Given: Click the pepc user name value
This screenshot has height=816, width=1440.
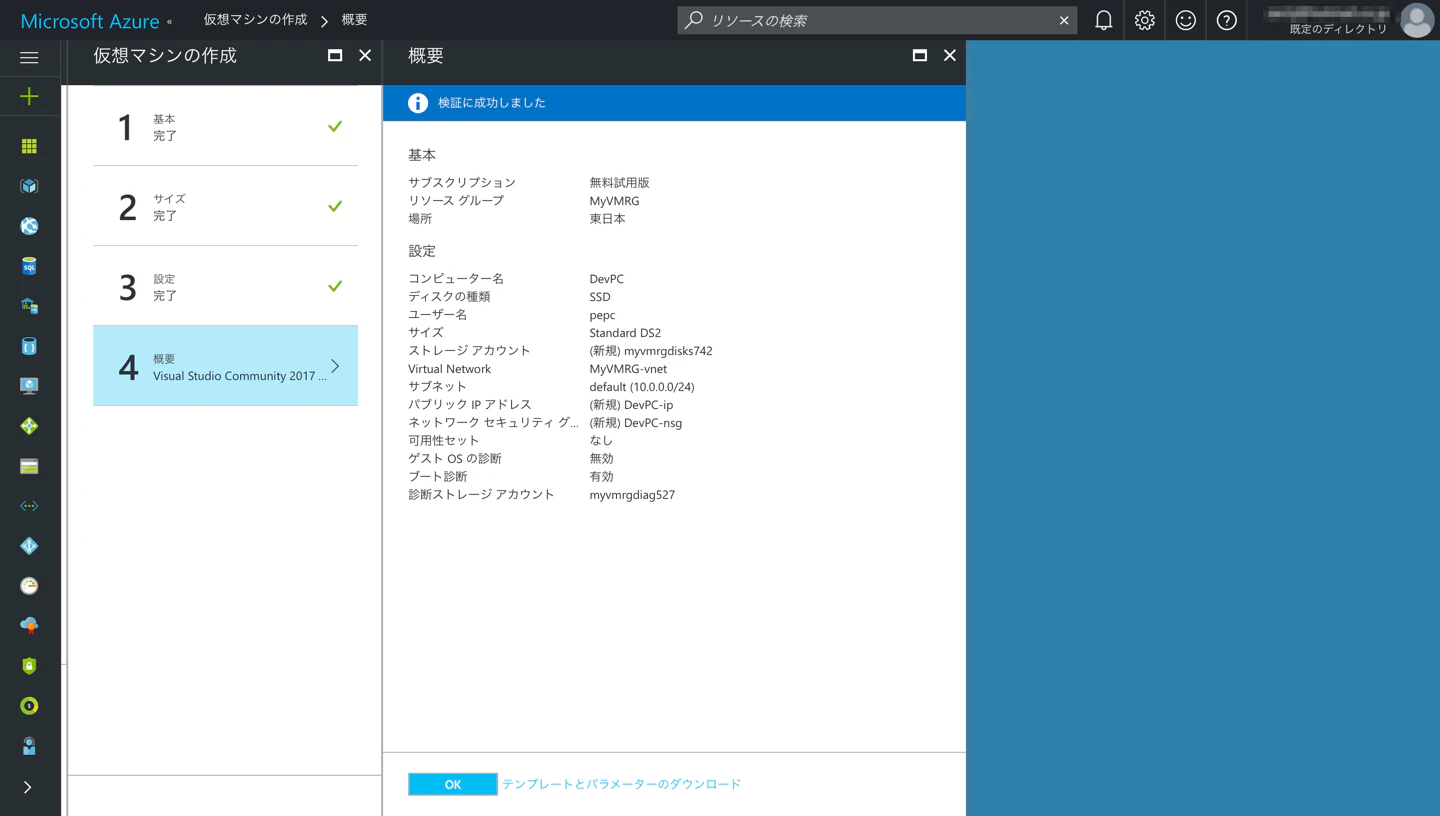Looking at the screenshot, I should [602, 315].
